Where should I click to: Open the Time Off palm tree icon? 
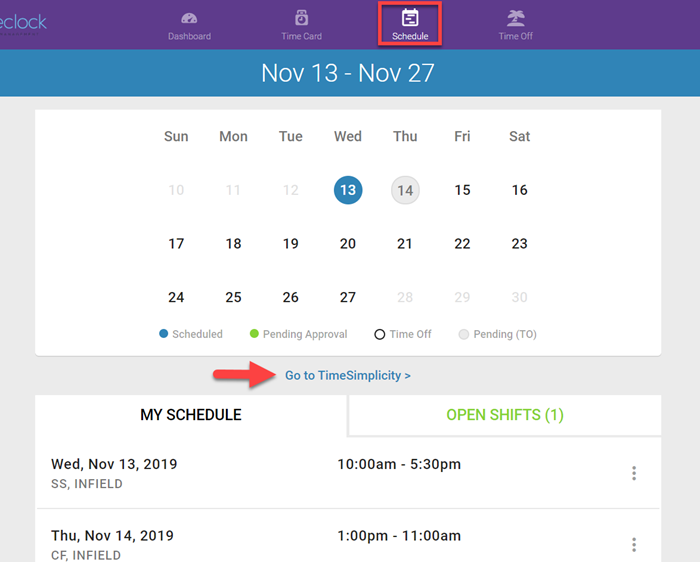tap(516, 18)
